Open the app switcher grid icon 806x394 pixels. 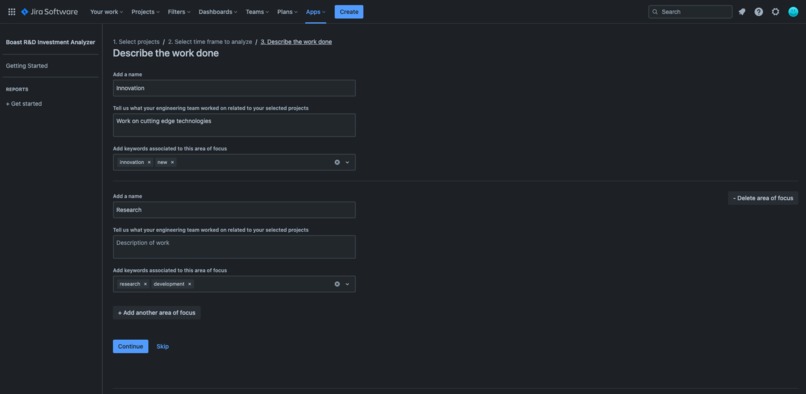click(x=12, y=12)
